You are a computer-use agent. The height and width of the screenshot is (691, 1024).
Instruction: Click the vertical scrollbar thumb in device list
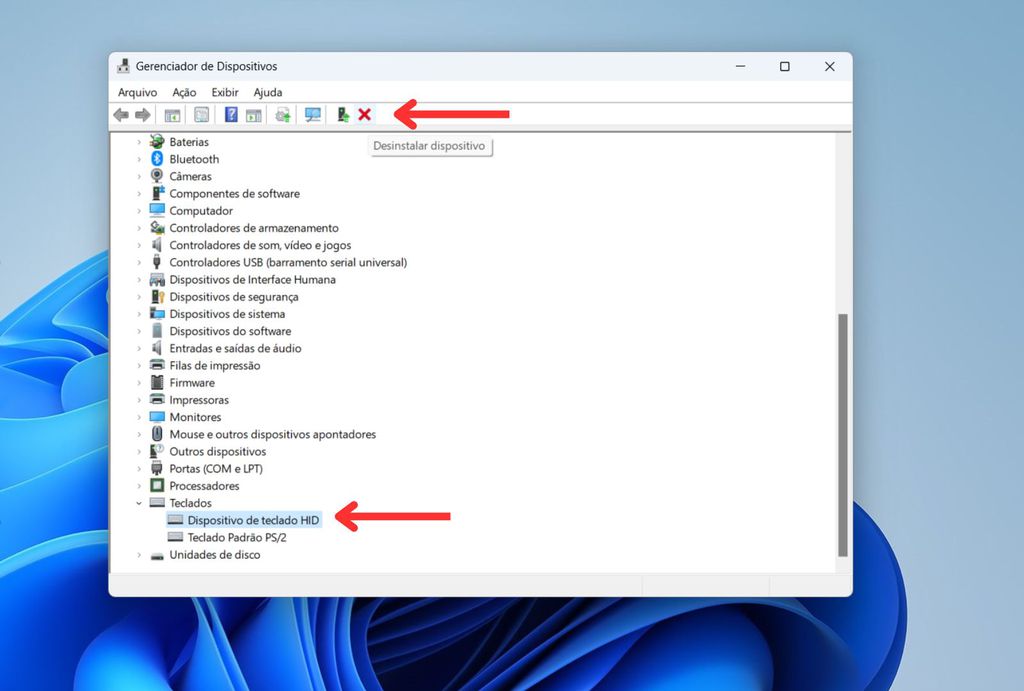tap(842, 435)
